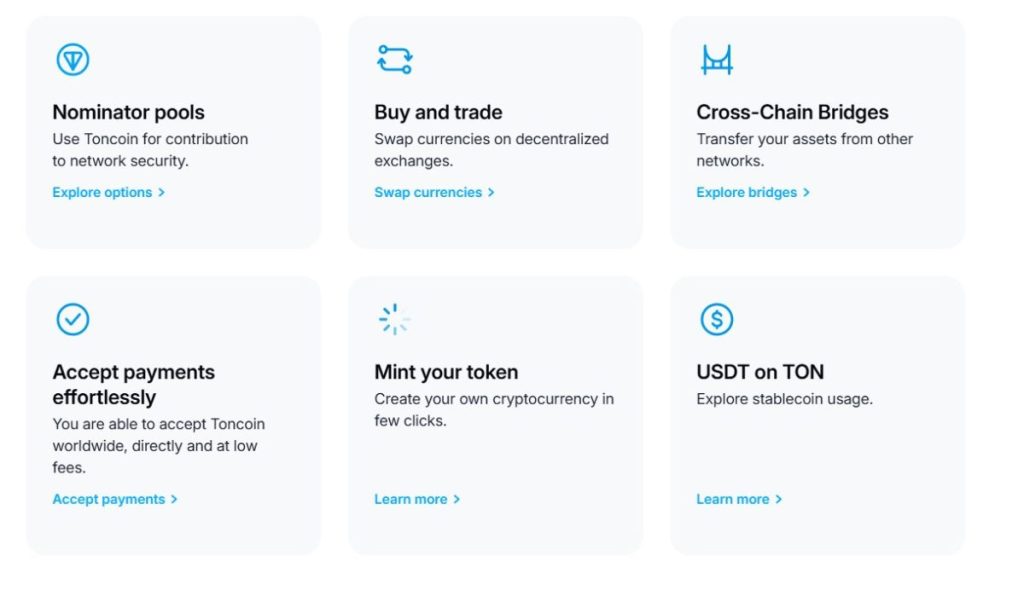Select the spark icon on Mint your token
The height and width of the screenshot is (591, 1024).
pos(394,318)
